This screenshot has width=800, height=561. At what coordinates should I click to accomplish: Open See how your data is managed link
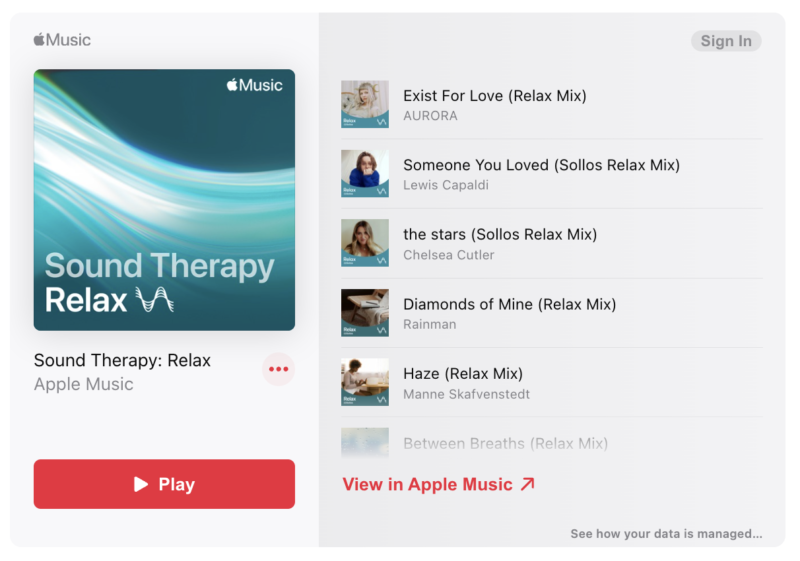tap(666, 533)
